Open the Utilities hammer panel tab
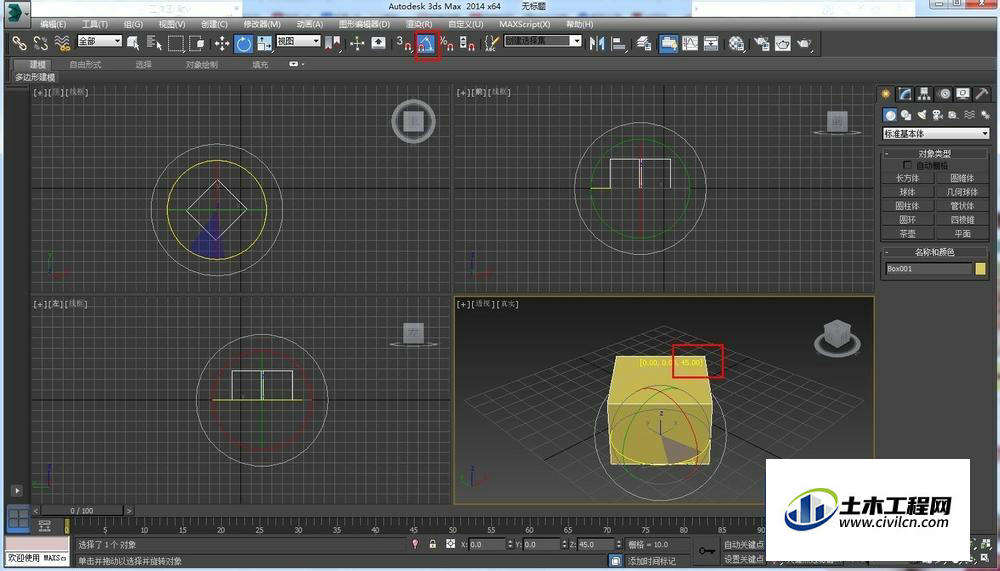This screenshot has width=1000, height=571. 982,94
